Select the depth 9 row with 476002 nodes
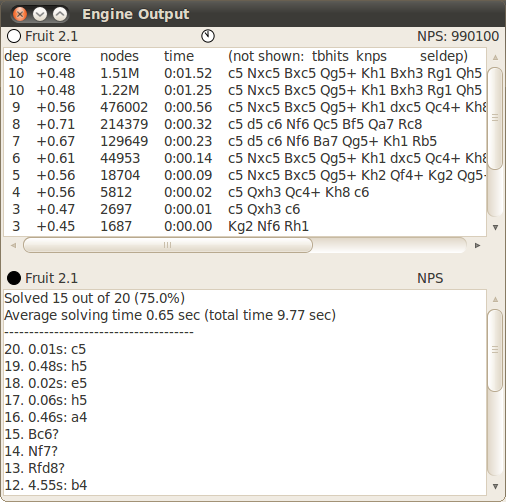This screenshot has height=502, width=506. click(245, 107)
